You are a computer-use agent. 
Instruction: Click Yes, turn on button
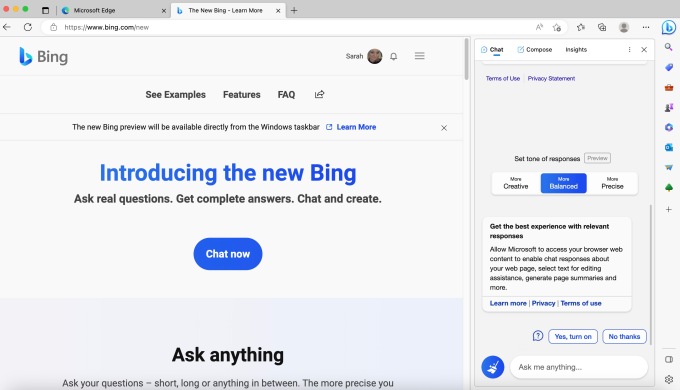[x=573, y=336]
